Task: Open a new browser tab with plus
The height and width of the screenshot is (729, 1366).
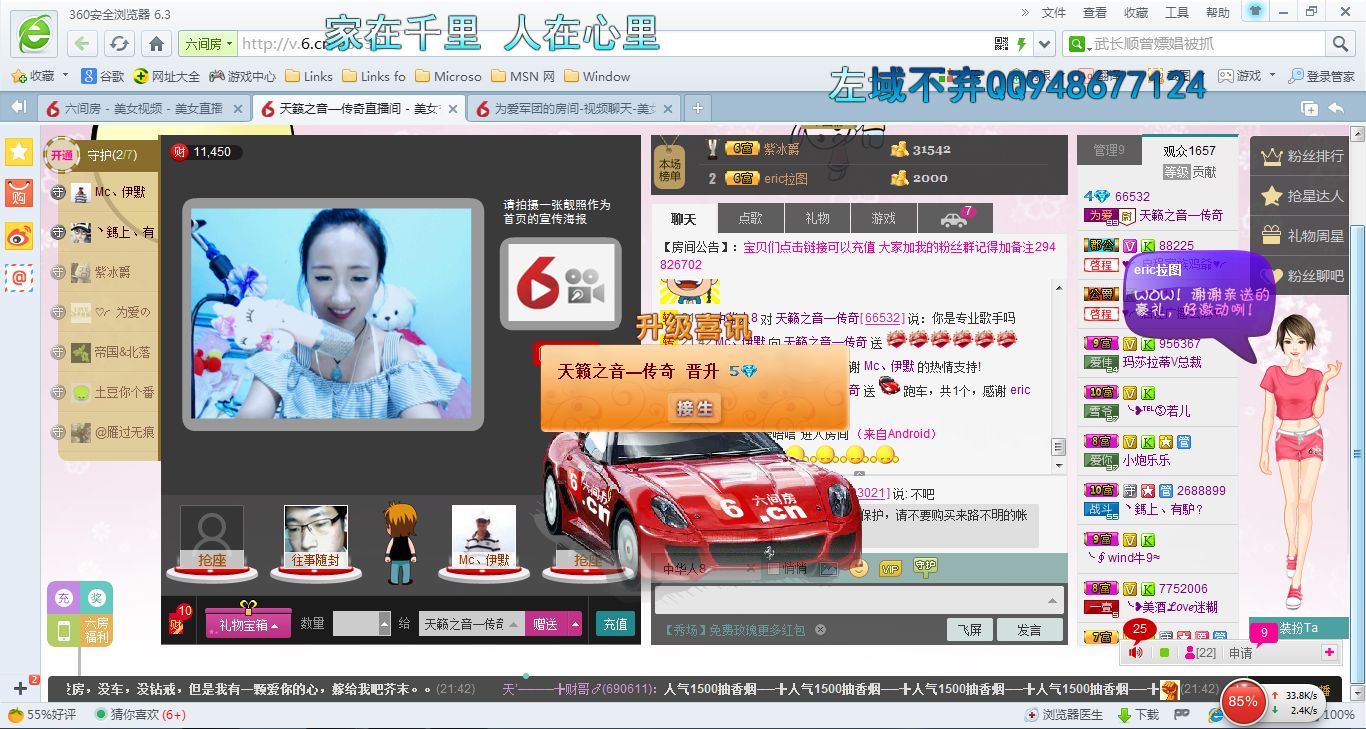Action: [698, 109]
